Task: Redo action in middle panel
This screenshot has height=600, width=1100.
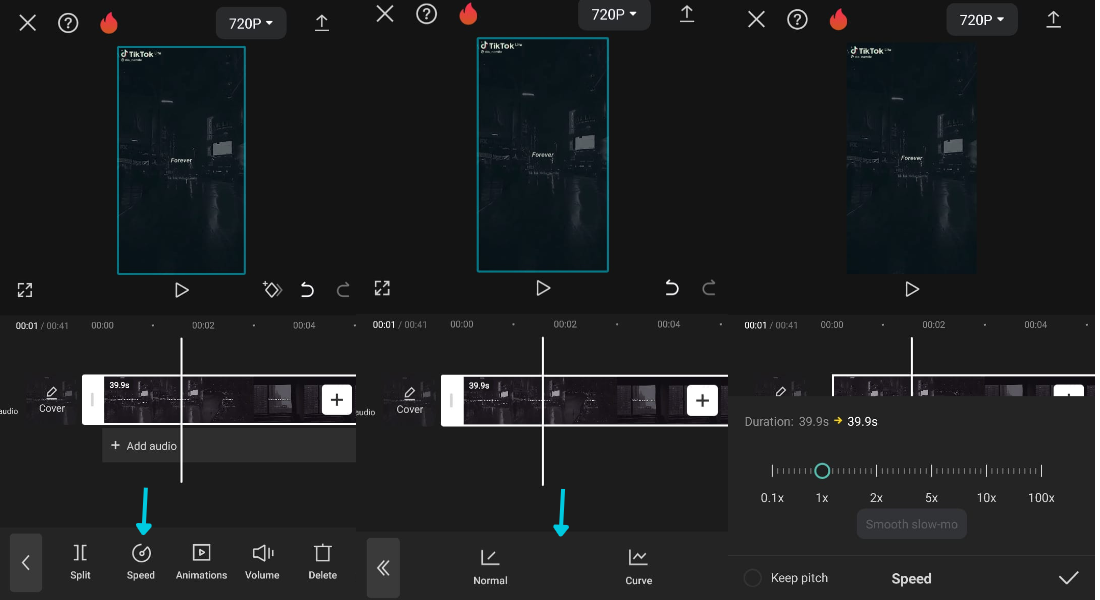Action: click(709, 288)
